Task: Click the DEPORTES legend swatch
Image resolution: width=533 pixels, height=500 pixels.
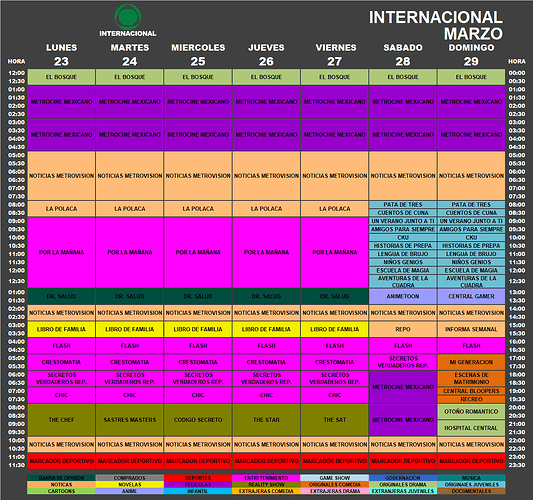Action: (x=198, y=478)
